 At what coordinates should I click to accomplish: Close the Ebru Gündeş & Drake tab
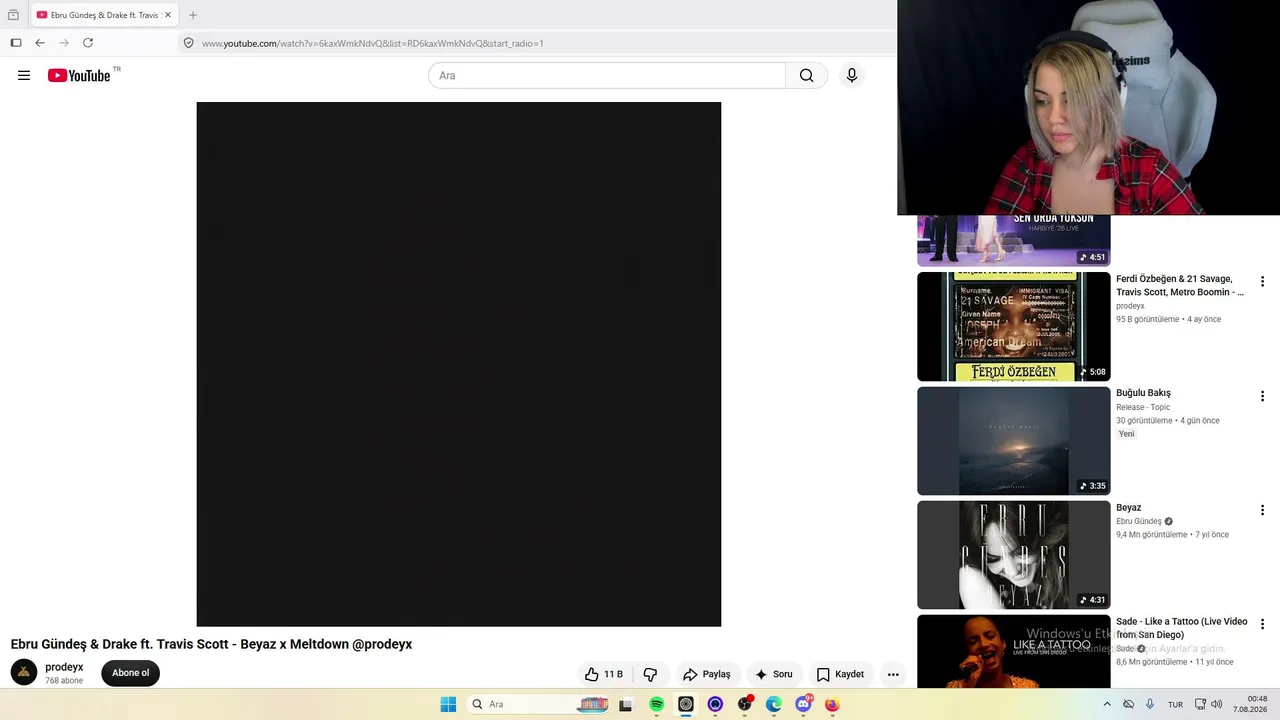(168, 15)
